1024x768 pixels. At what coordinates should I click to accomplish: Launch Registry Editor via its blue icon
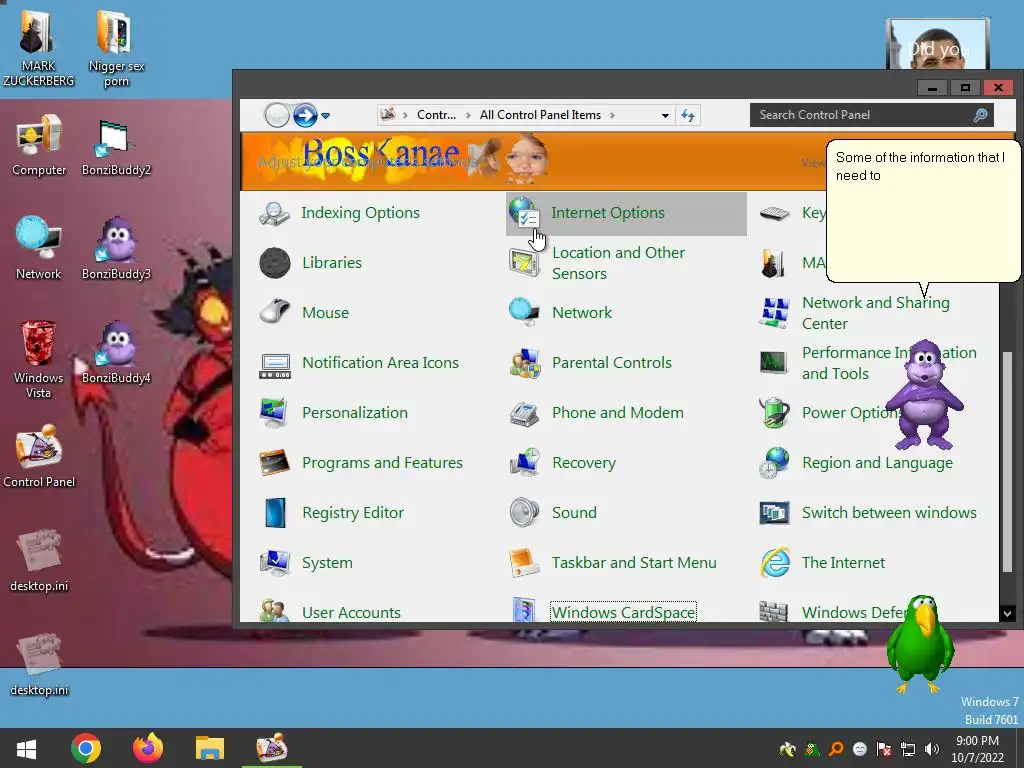274,513
